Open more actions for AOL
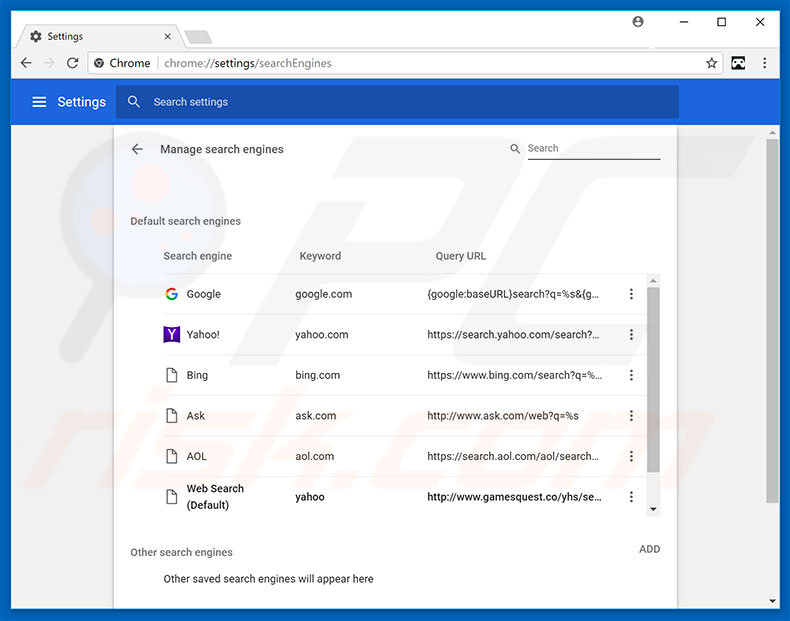 click(631, 456)
